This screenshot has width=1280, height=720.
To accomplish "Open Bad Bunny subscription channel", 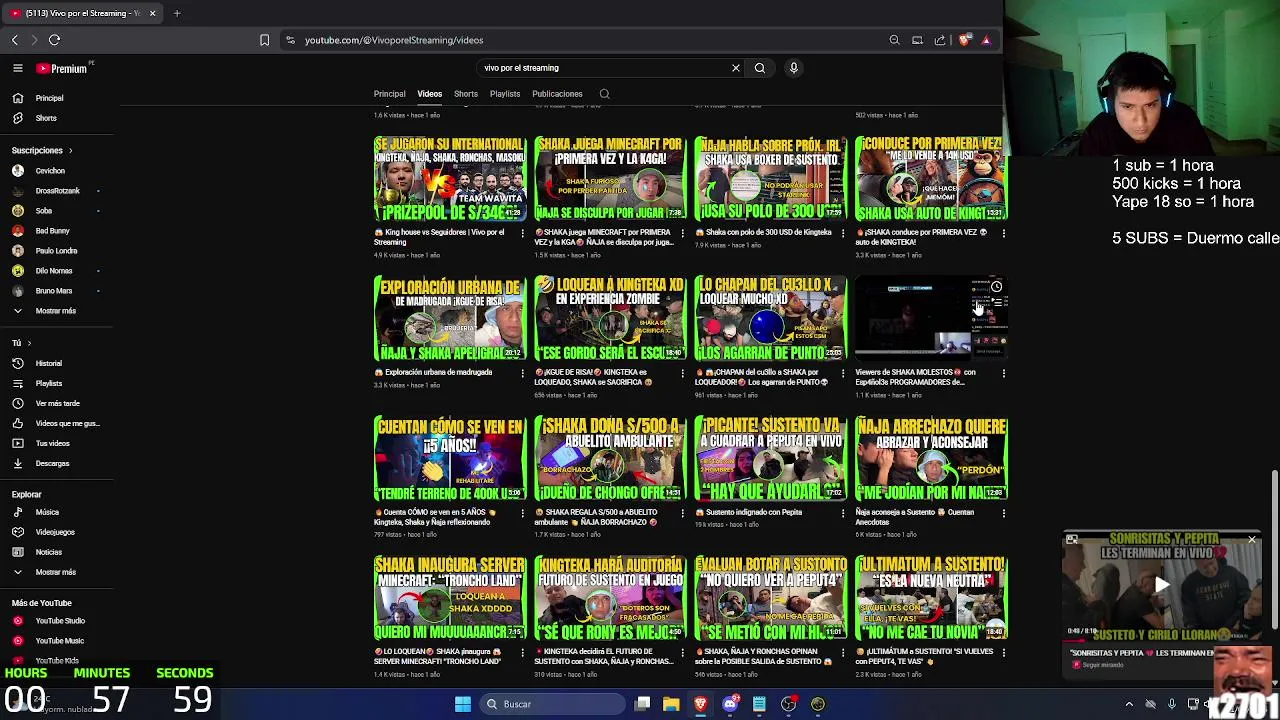I will [x=52, y=231].
